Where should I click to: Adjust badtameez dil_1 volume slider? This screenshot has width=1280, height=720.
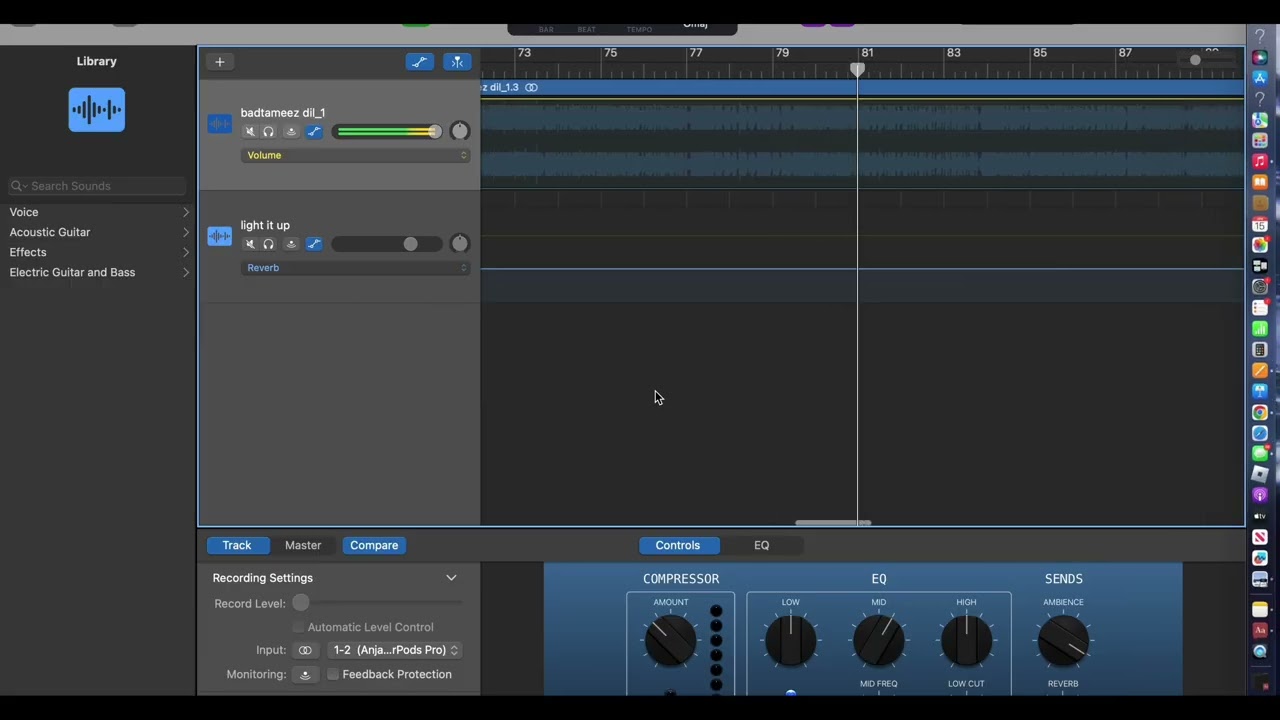pyautogui.click(x=387, y=132)
